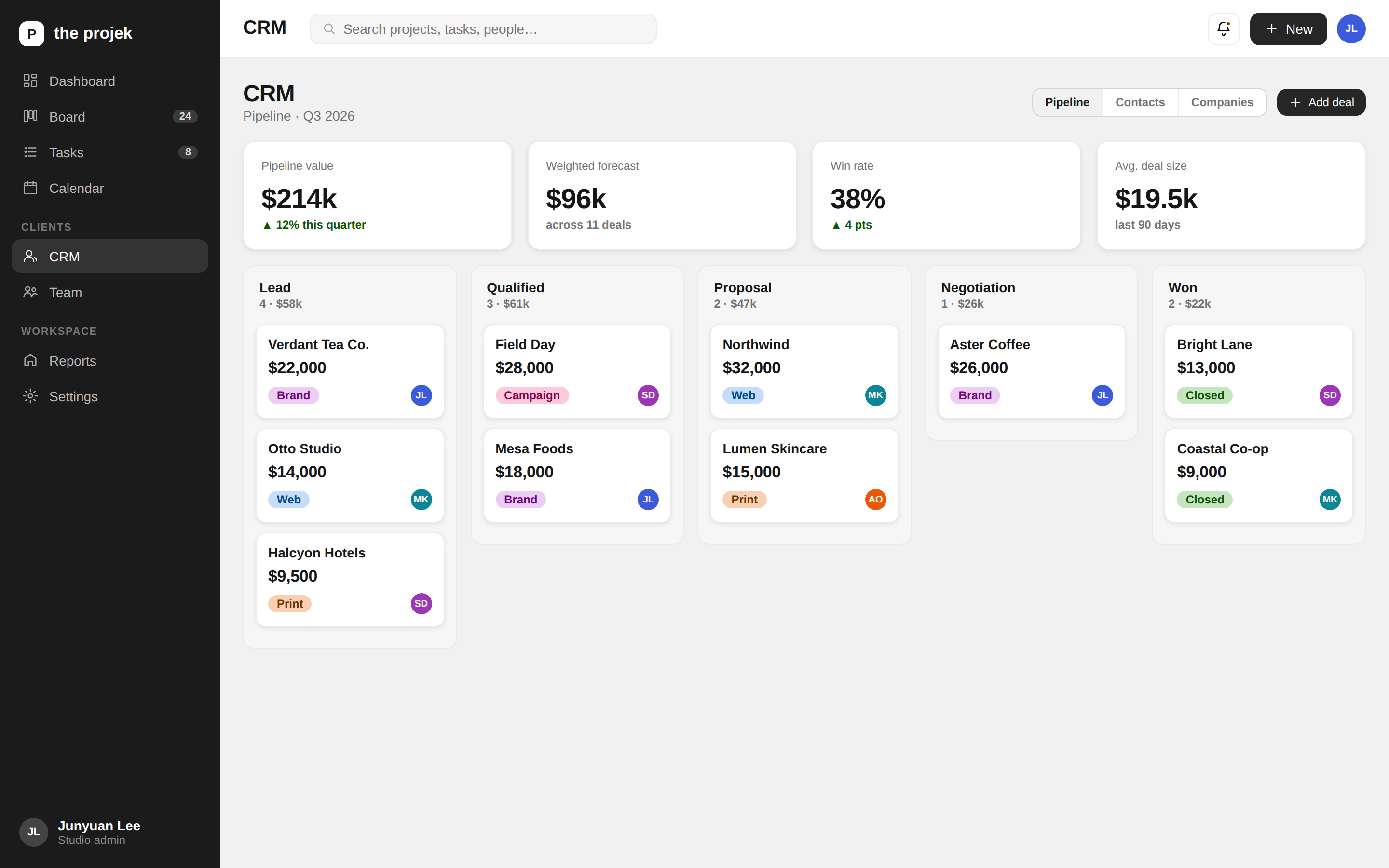1389x868 pixels.
Task: Switch to the Pipeline tab
Action: point(1067,102)
